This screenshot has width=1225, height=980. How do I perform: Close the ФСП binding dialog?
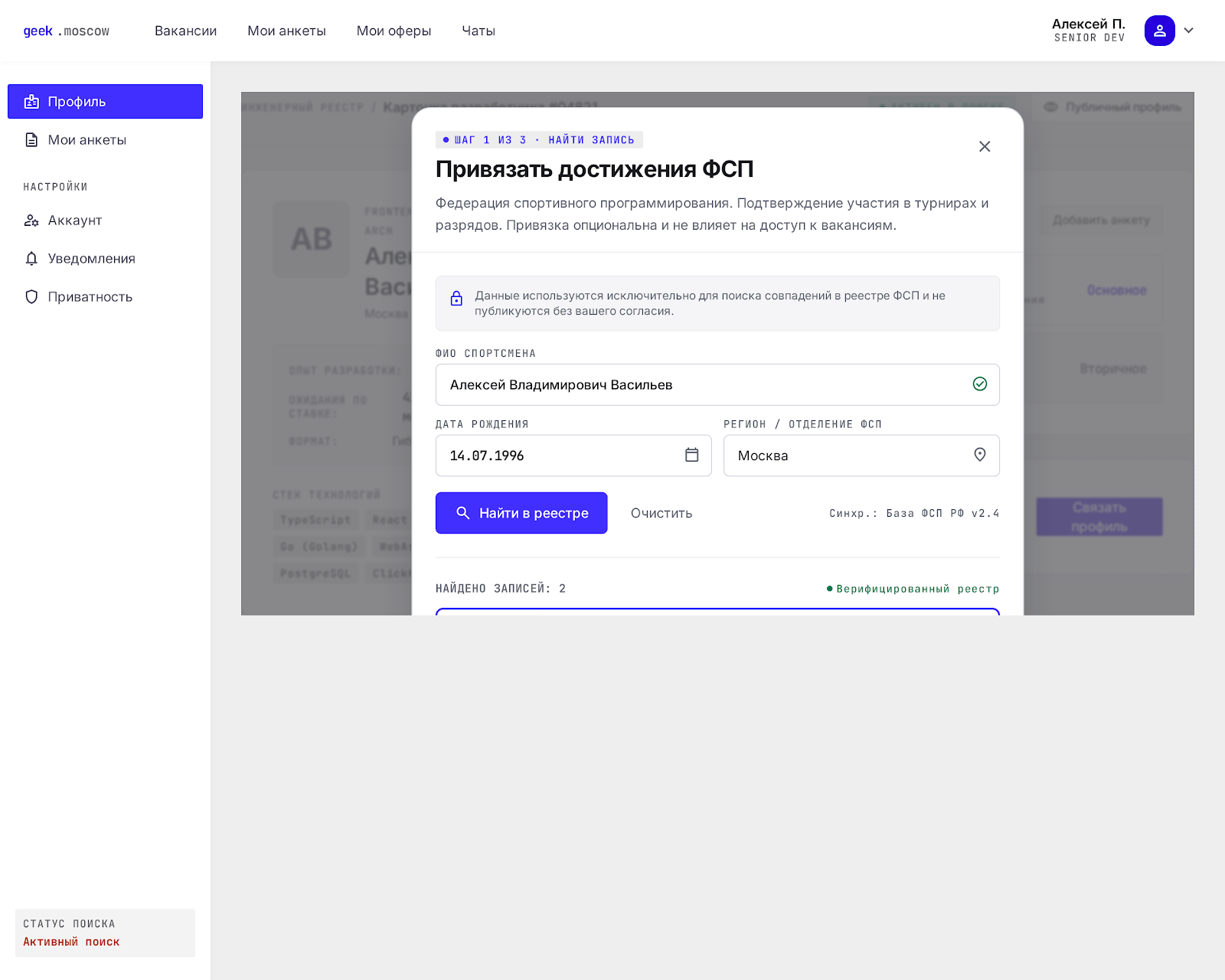click(x=985, y=146)
